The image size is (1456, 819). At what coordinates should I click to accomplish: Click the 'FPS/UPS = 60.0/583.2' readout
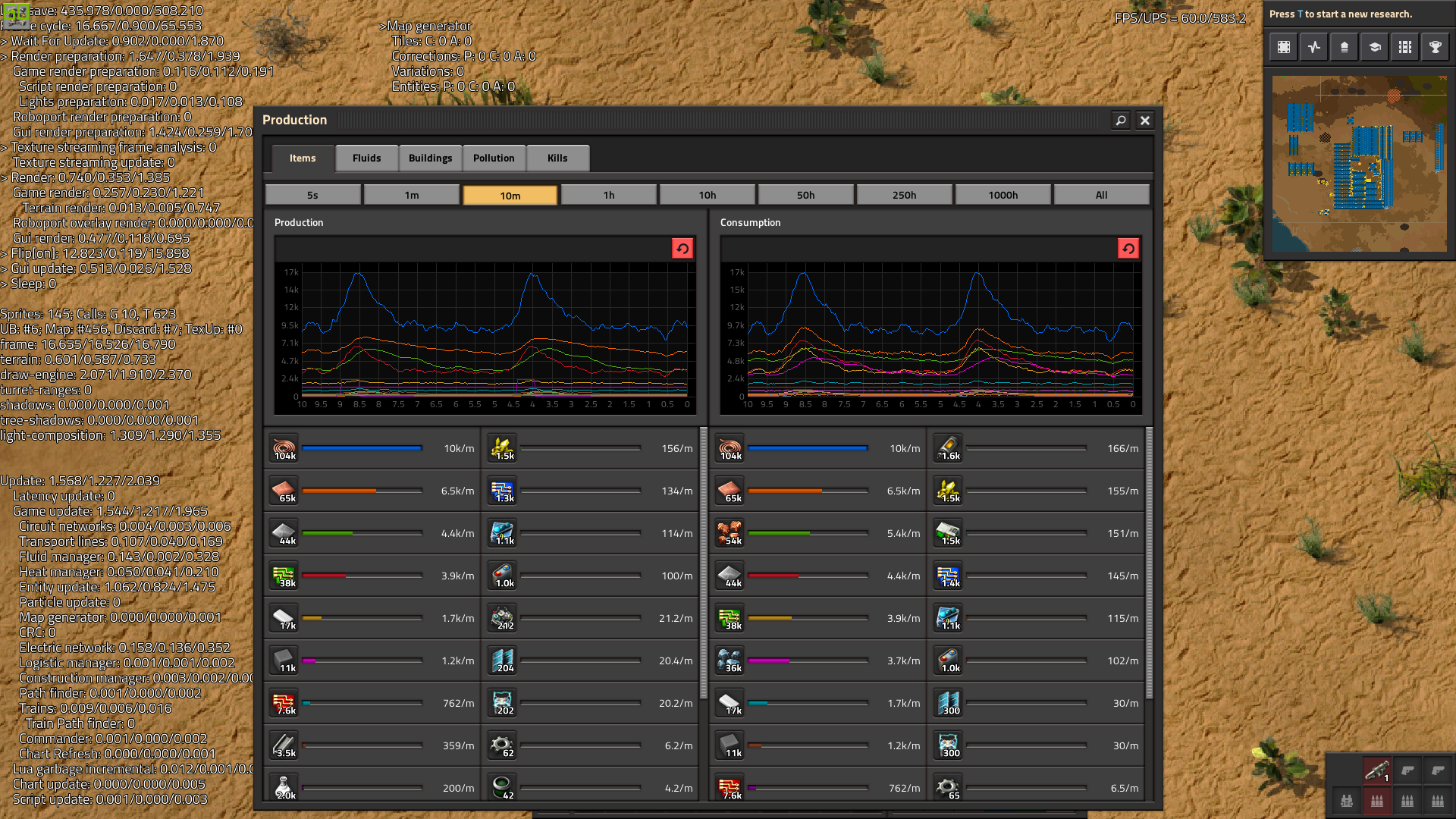(1180, 18)
